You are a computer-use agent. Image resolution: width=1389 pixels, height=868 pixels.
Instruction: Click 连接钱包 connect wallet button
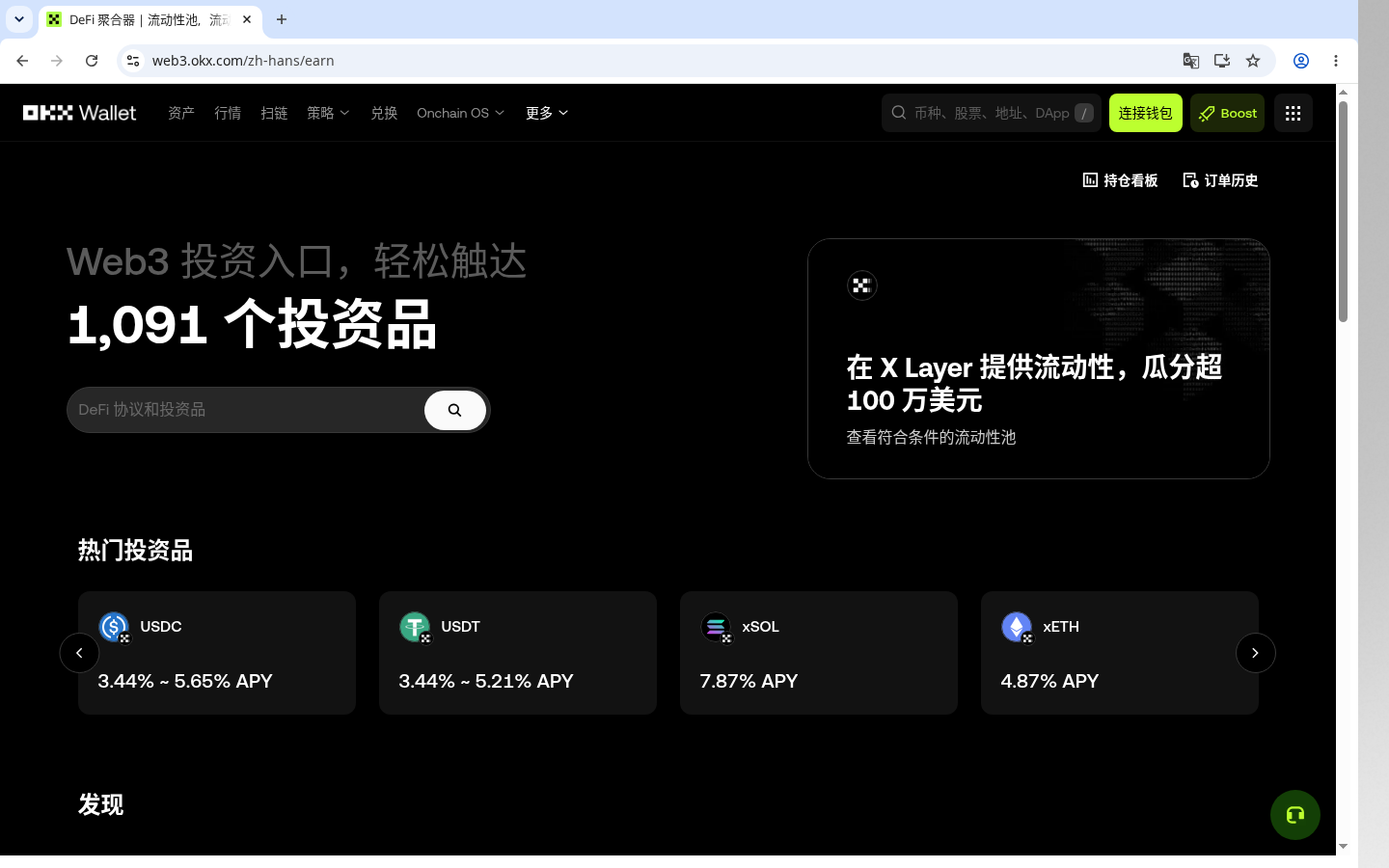coord(1146,113)
